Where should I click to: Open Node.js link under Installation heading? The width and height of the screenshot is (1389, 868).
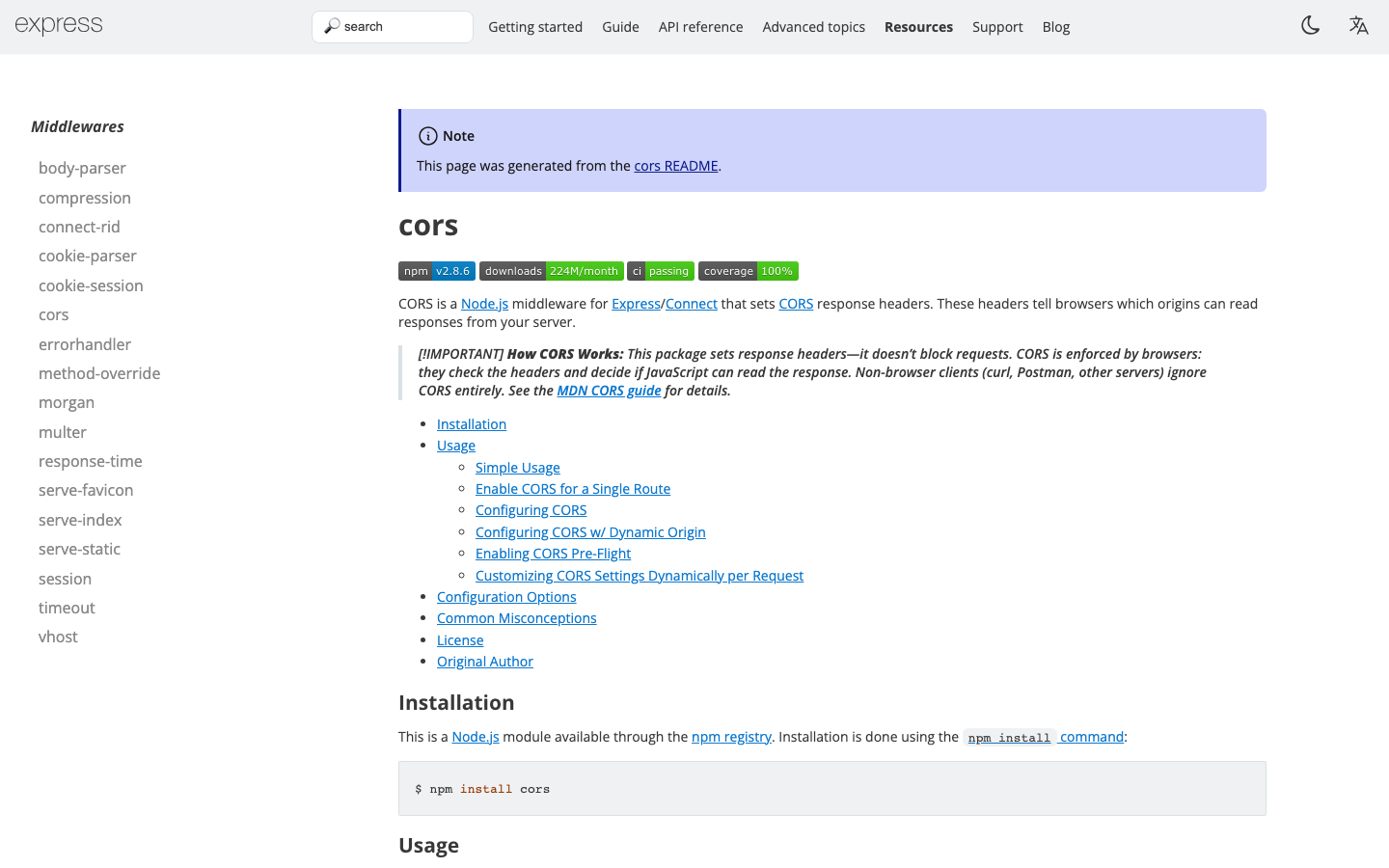(x=476, y=737)
